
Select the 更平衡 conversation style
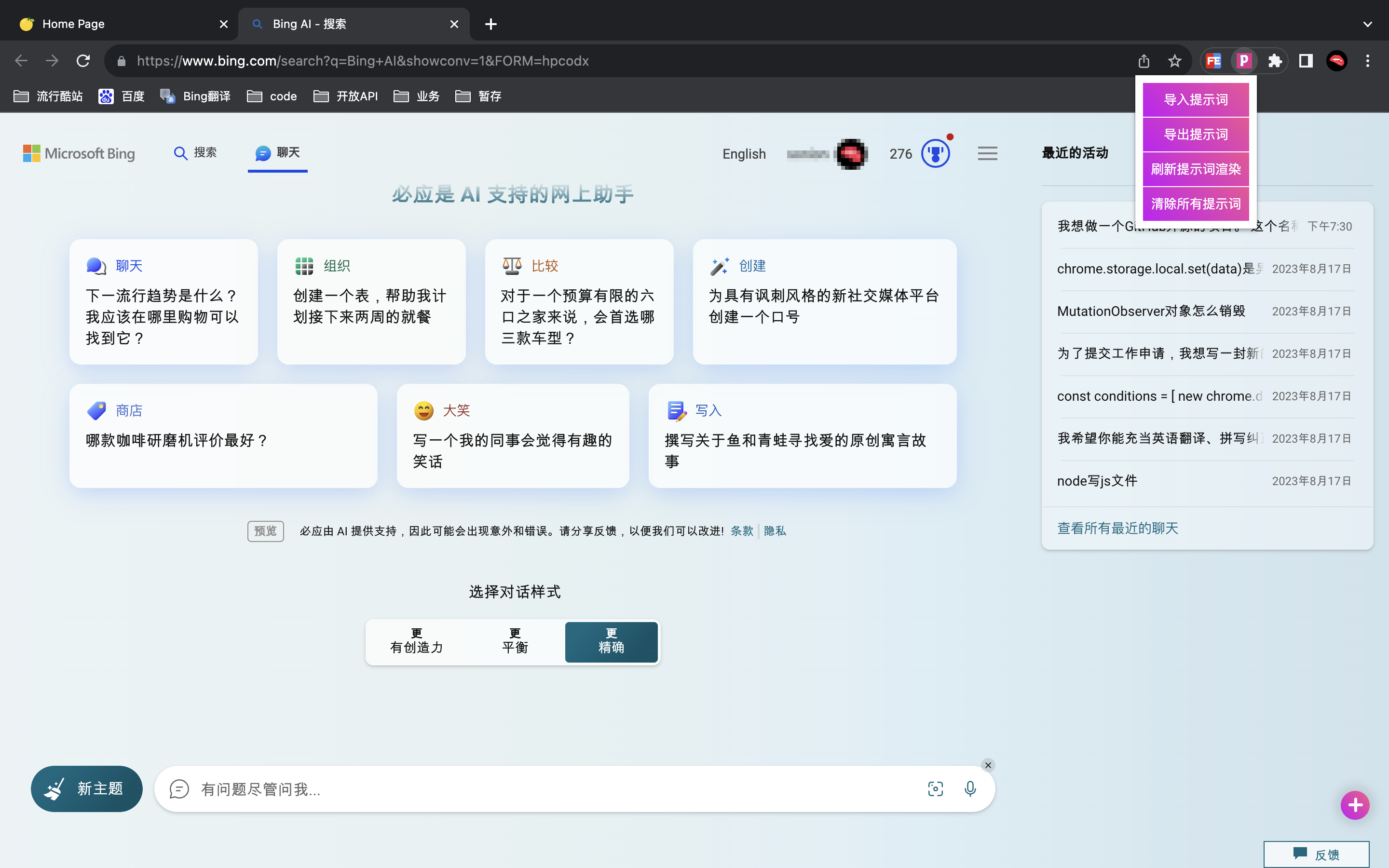(514, 642)
